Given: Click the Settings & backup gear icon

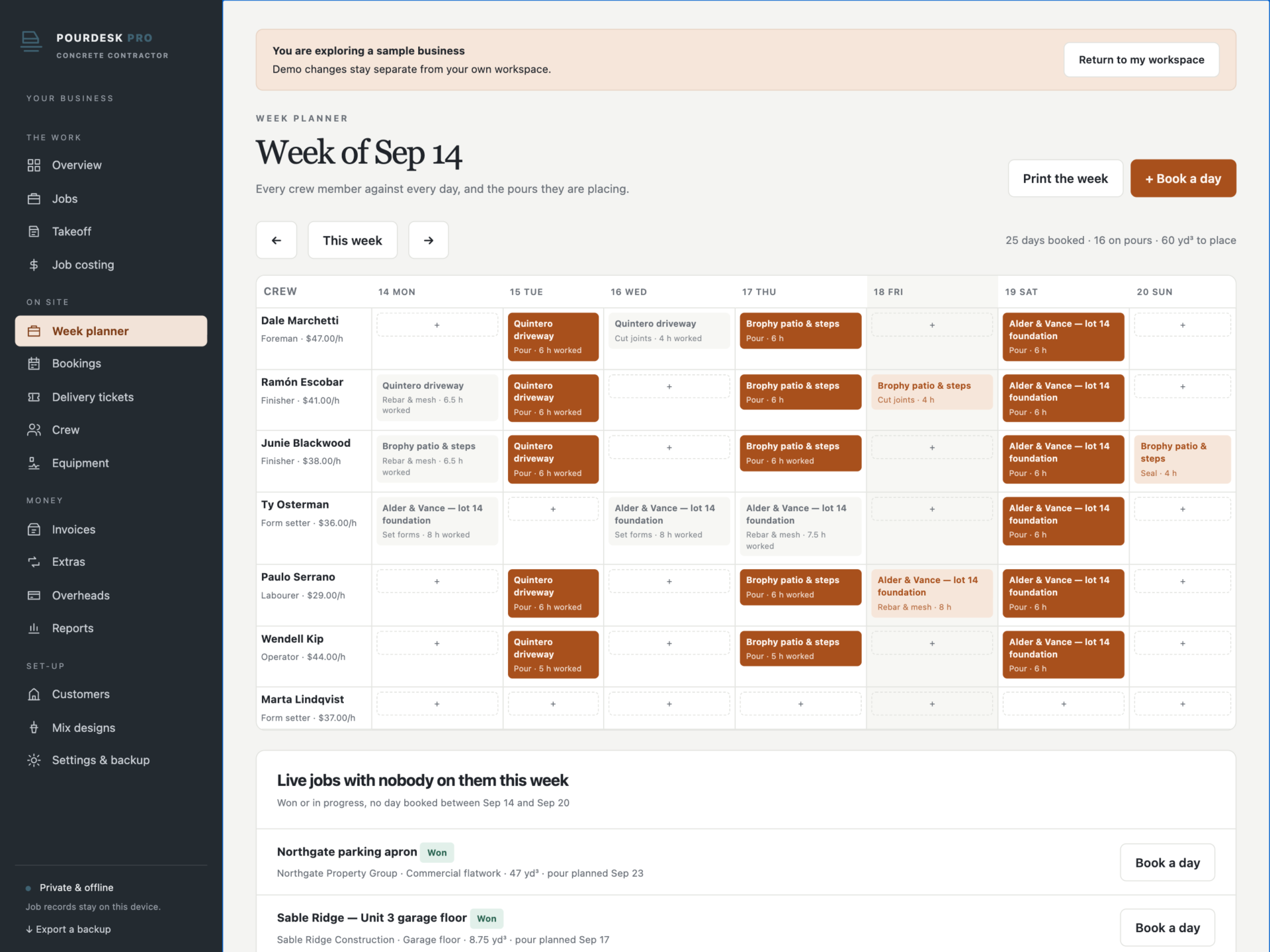Looking at the screenshot, I should [34, 760].
